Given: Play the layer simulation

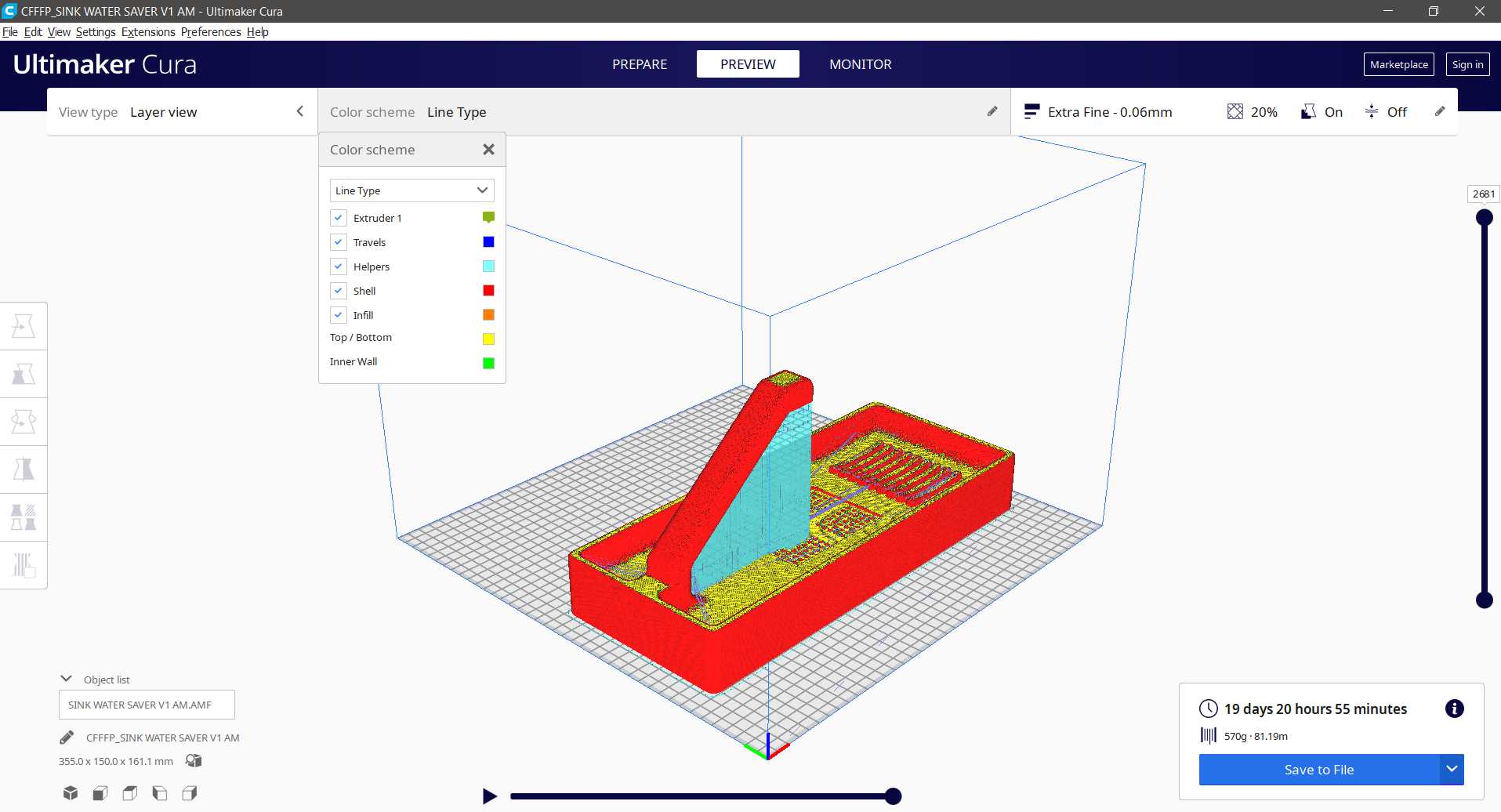Looking at the screenshot, I should click(x=490, y=796).
